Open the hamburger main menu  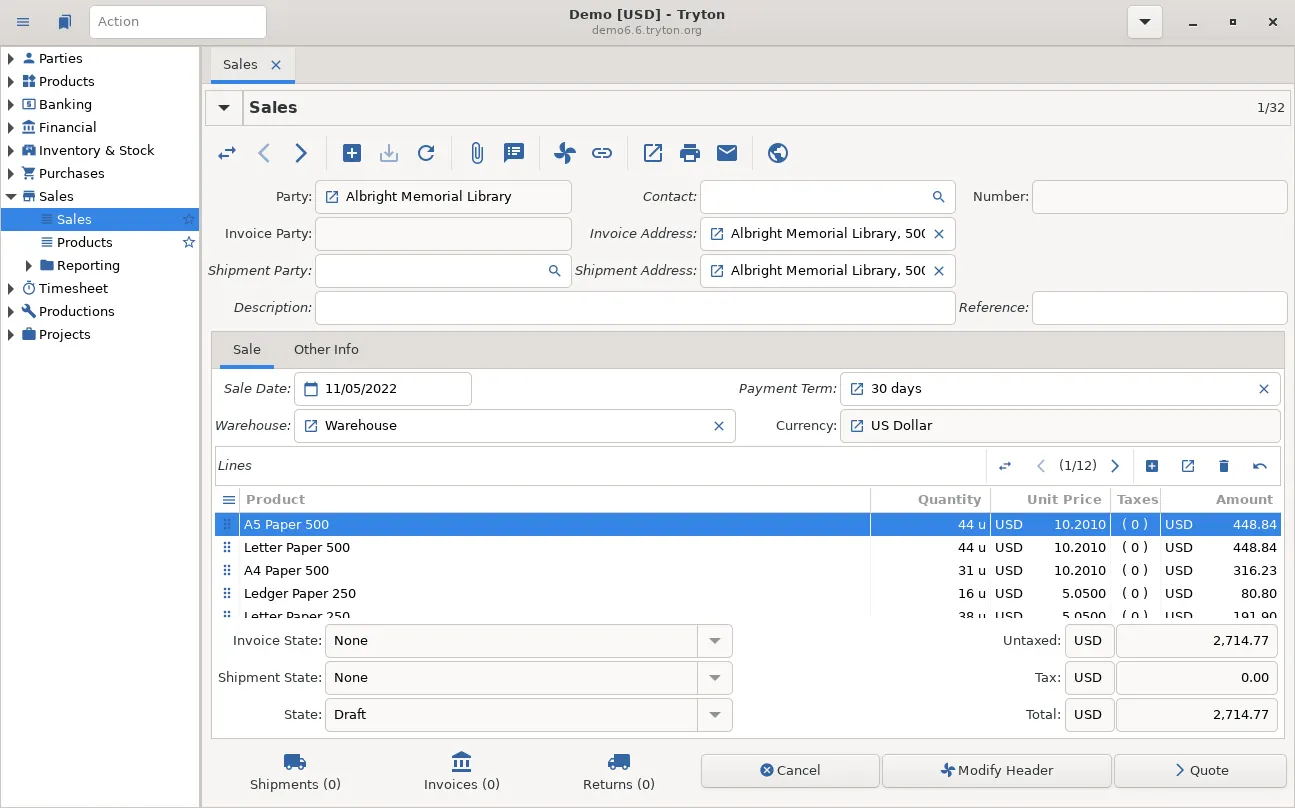(x=23, y=21)
